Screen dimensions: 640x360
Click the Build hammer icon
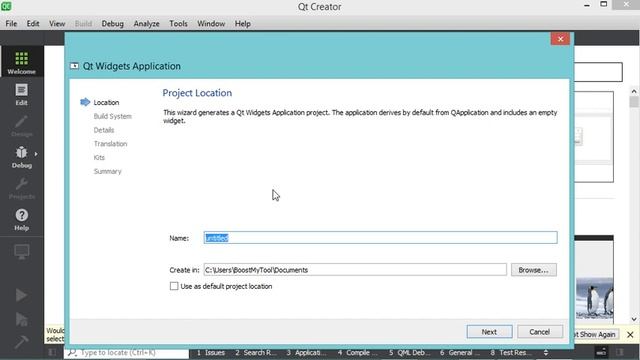click(21, 342)
